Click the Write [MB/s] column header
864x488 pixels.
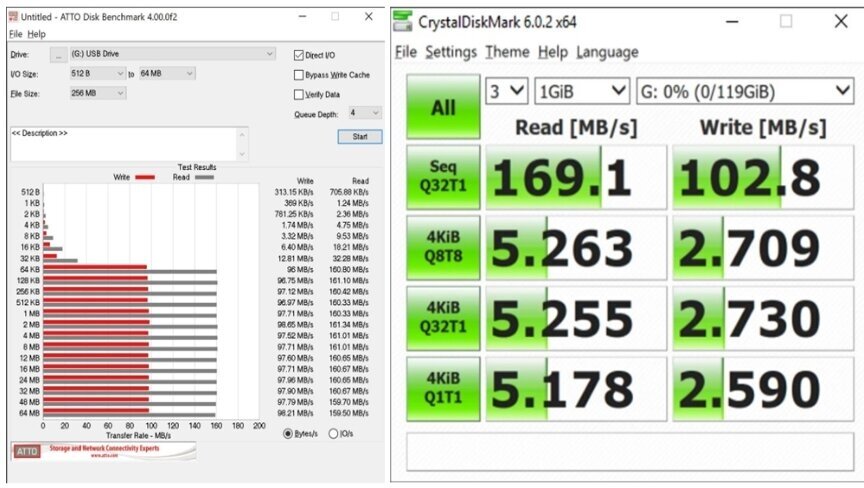(x=763, y=128)
